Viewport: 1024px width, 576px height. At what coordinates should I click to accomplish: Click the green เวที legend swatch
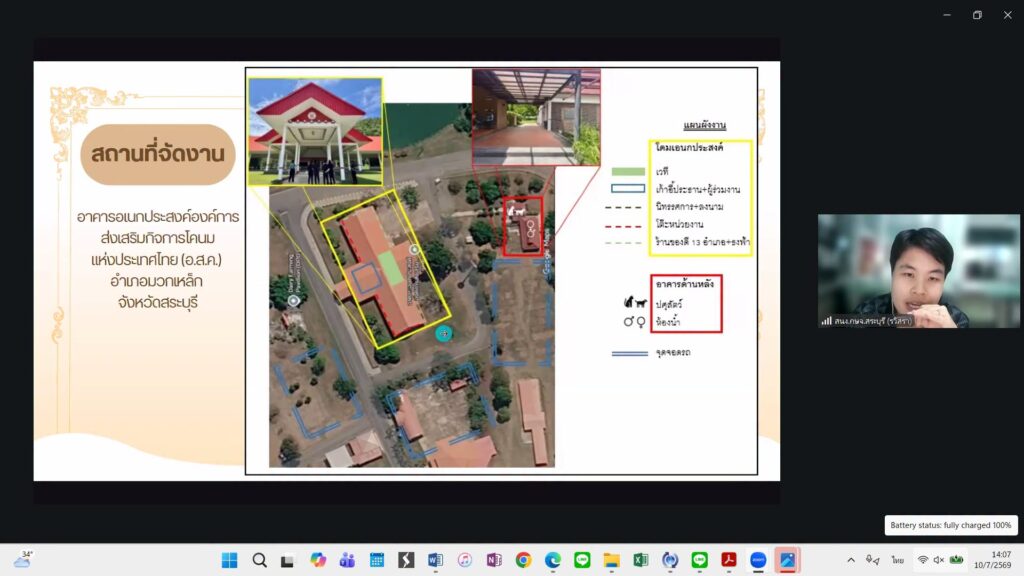(x=628, y=172)
